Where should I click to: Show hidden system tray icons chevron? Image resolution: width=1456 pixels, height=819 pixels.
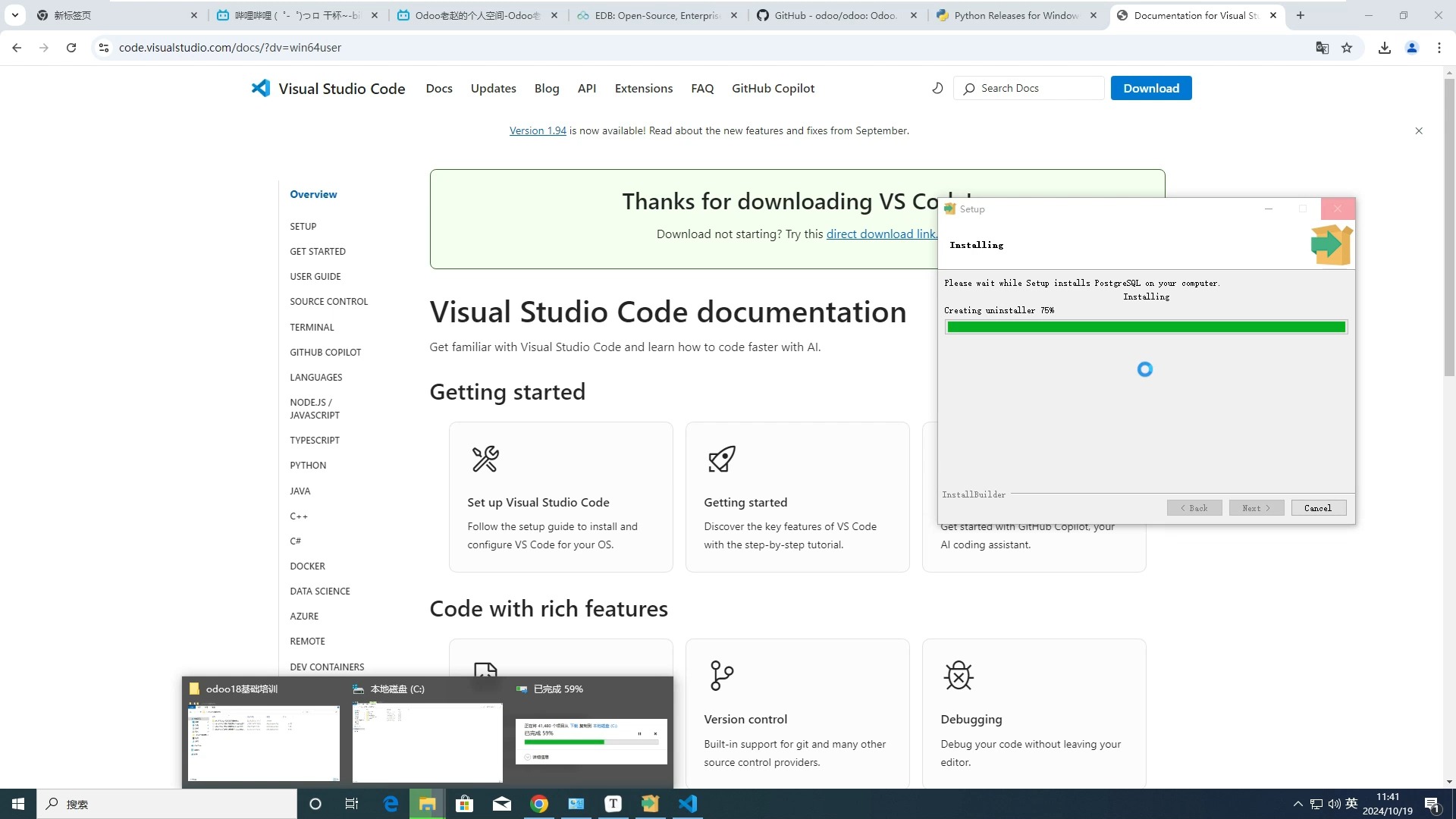1298,804
